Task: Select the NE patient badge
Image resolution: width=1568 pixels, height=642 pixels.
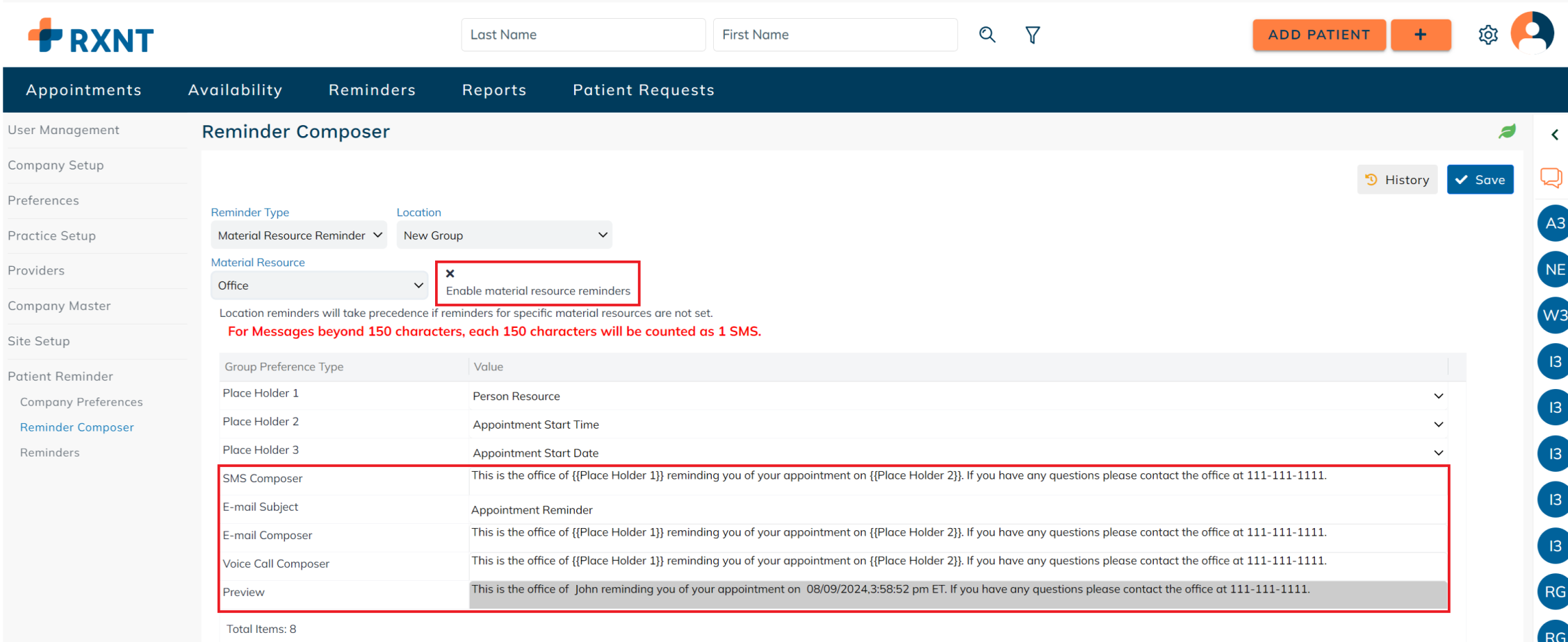Action: click(1554, 270)
